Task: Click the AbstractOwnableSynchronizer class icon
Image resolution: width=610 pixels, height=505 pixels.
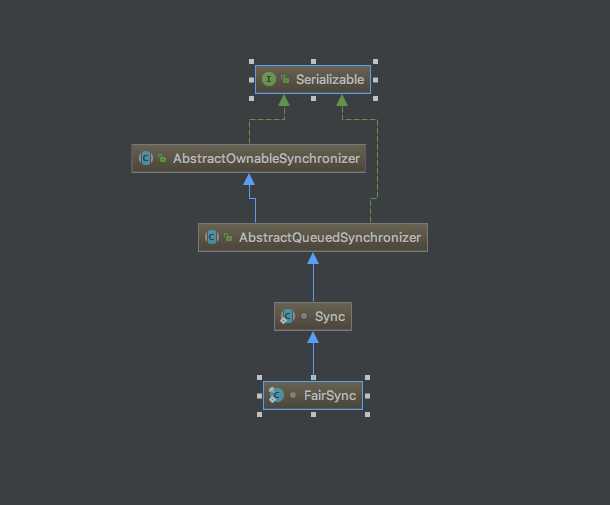Action: (146, 158)
